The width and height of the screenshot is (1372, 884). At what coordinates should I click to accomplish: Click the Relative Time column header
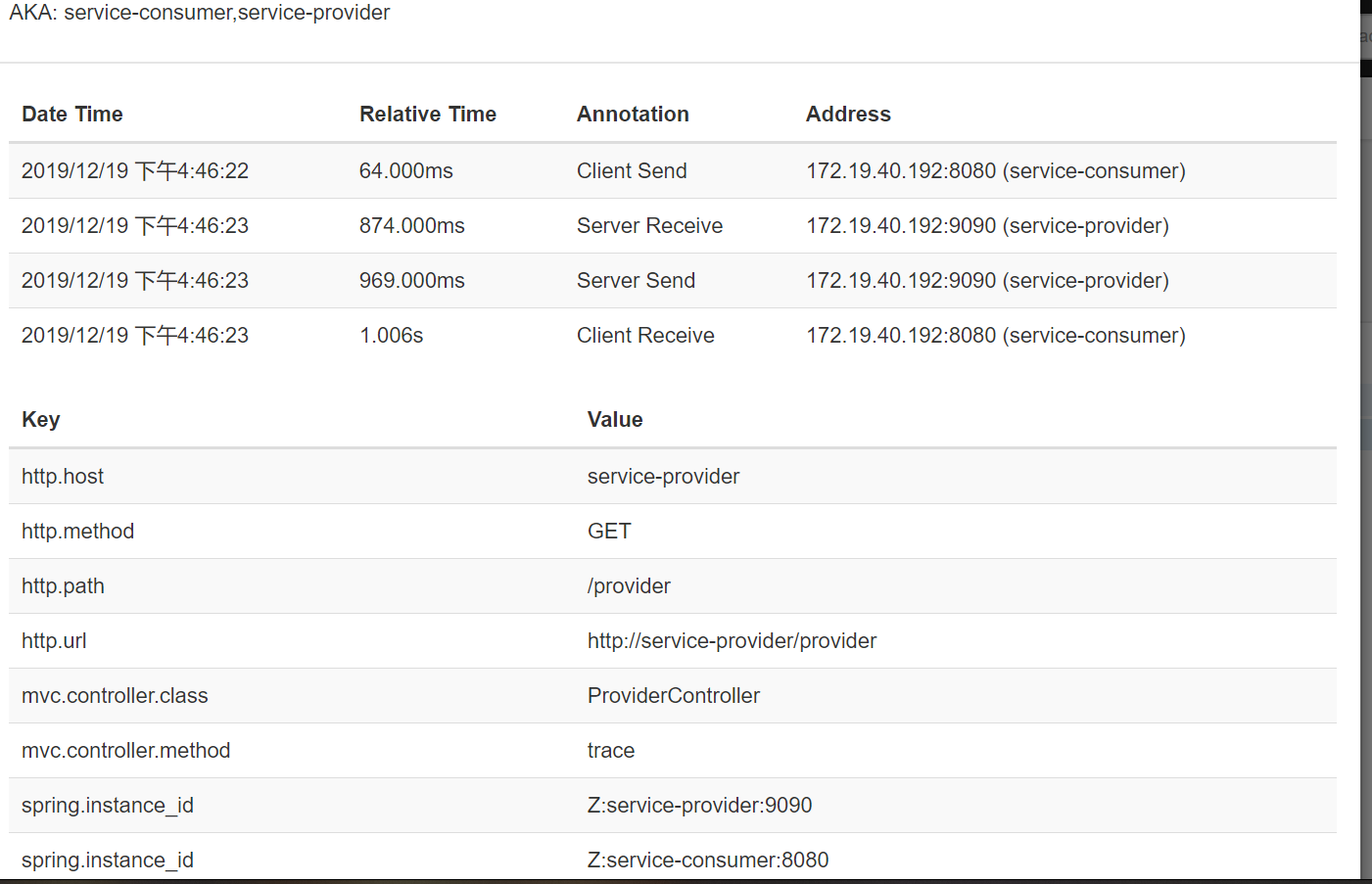point(428,115)
